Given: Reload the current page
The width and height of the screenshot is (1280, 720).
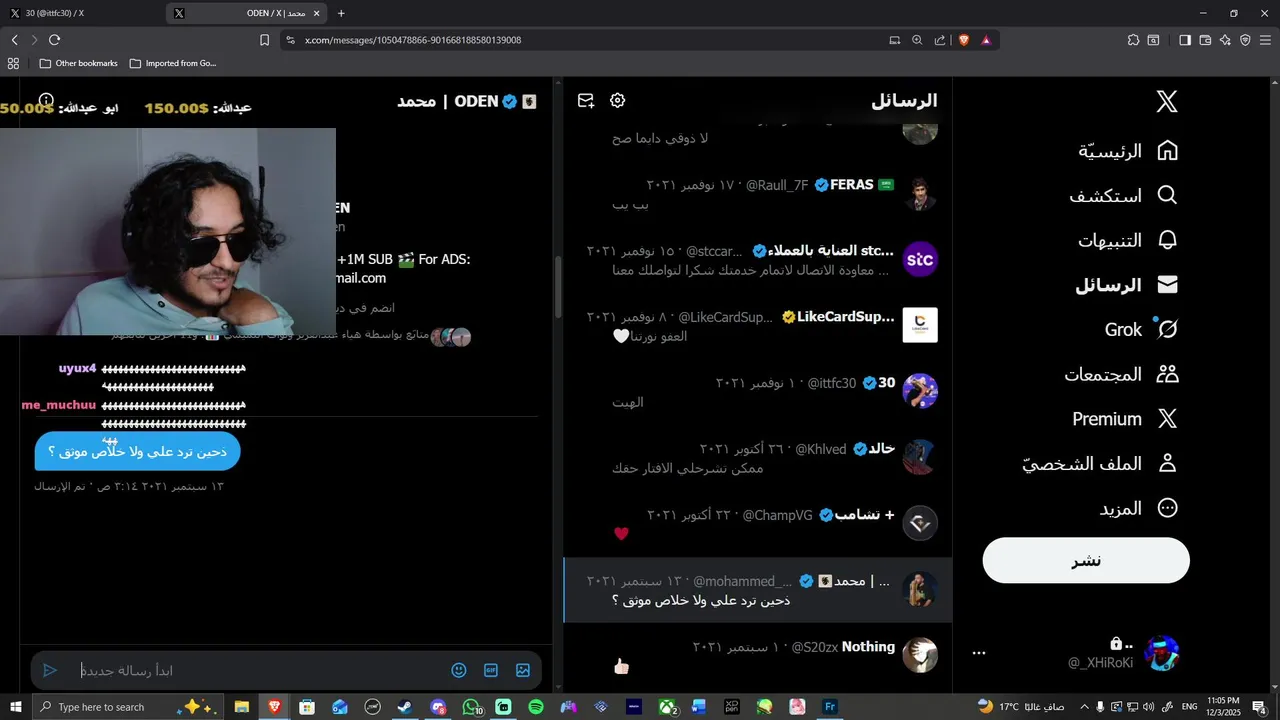Looking at the screenshot, I should 54,40.
